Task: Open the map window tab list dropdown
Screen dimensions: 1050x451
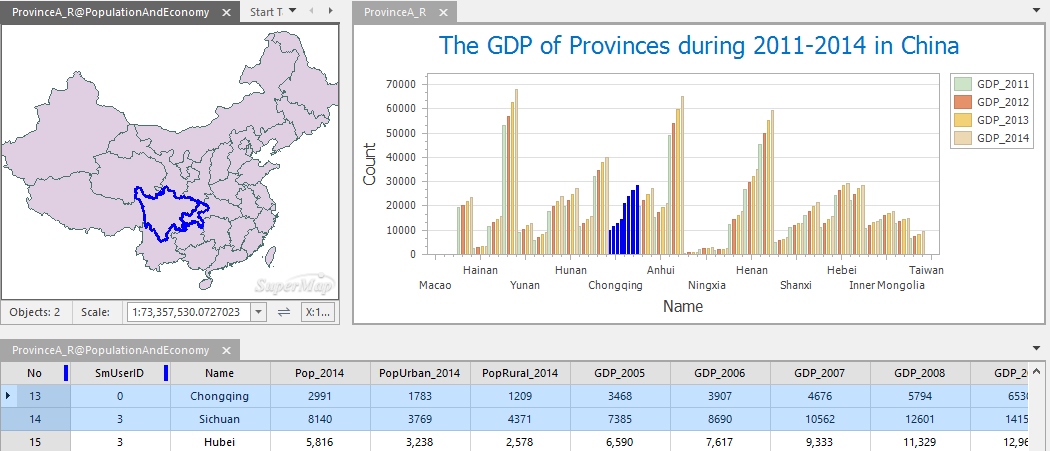Action: 292,11
